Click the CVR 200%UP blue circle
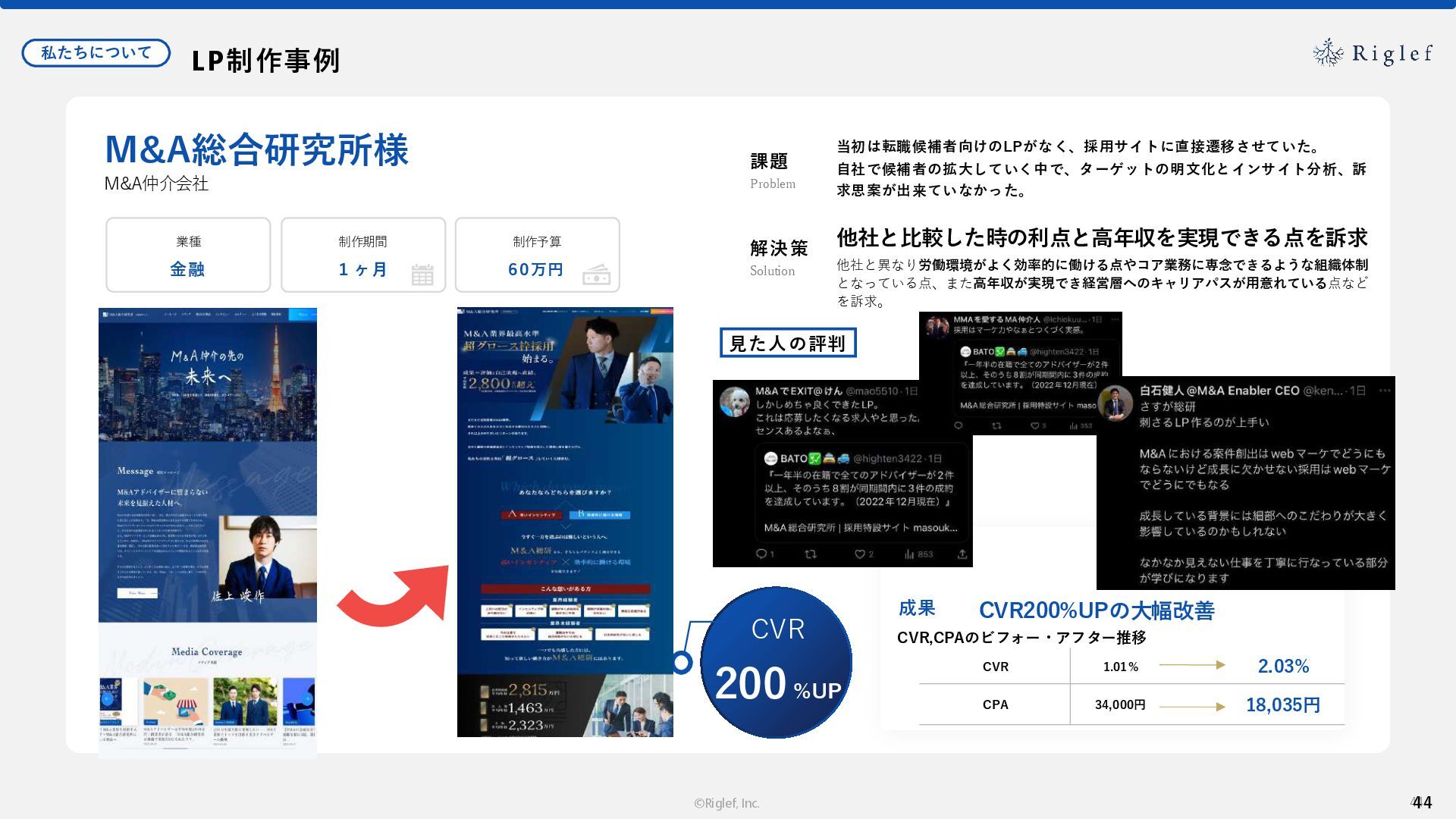Screen dimensions: 1456x819 pyautogui.click(x=777, y=662)
